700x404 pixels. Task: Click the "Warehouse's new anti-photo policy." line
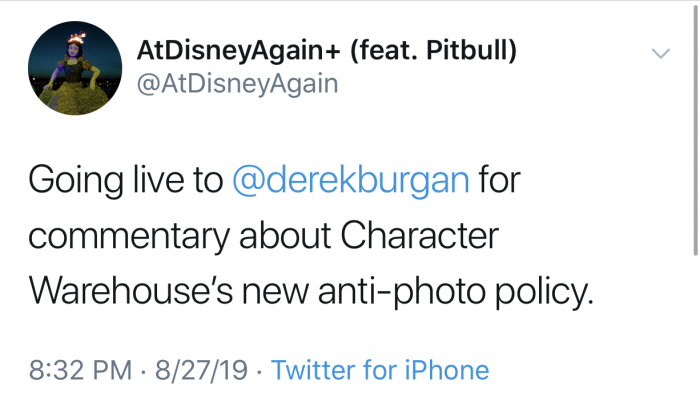[x=311, y=291]
